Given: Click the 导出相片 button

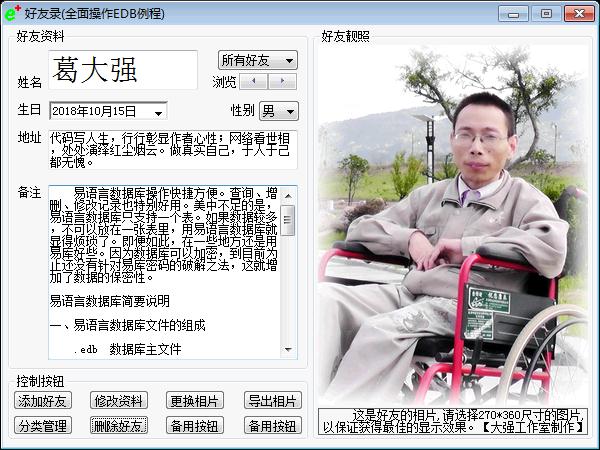Looking at the screenshot, I should [x=273, y=401].
